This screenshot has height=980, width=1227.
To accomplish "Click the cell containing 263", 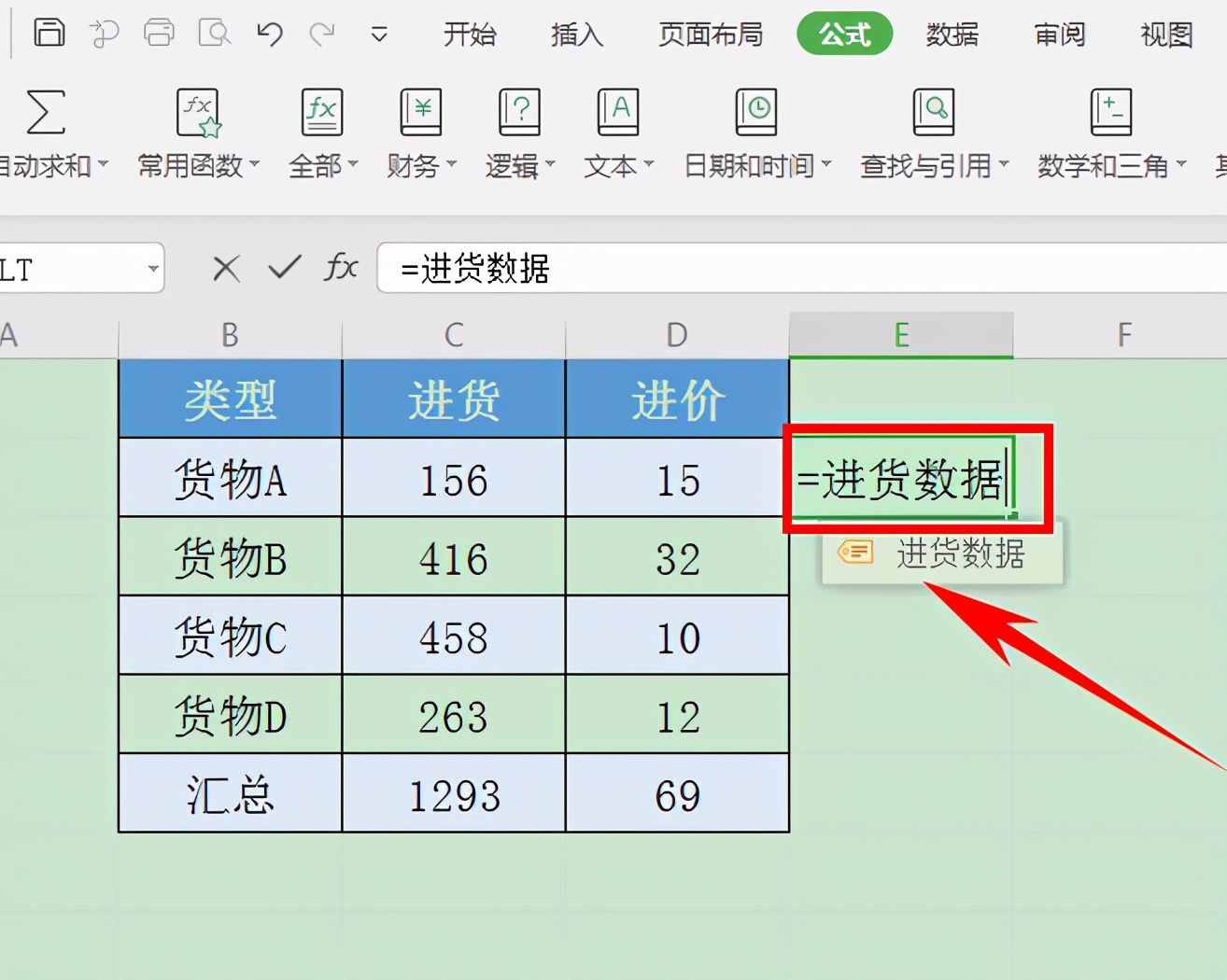I will click(454, 715).
